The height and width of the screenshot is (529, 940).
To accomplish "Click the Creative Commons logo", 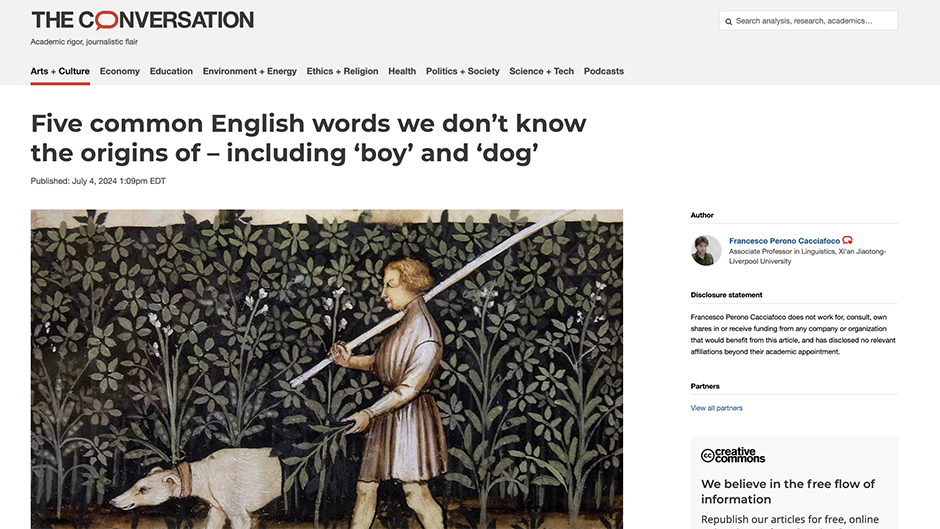I will click(x=733, y=455).
